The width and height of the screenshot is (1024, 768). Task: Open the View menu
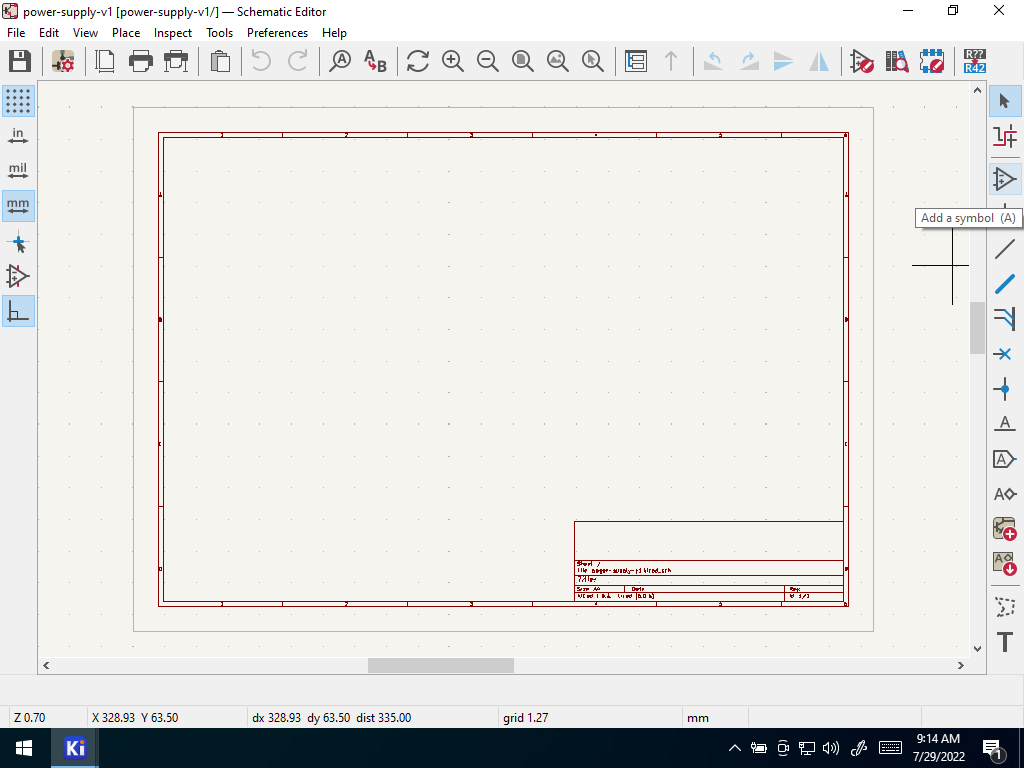[x=86, y=33]
